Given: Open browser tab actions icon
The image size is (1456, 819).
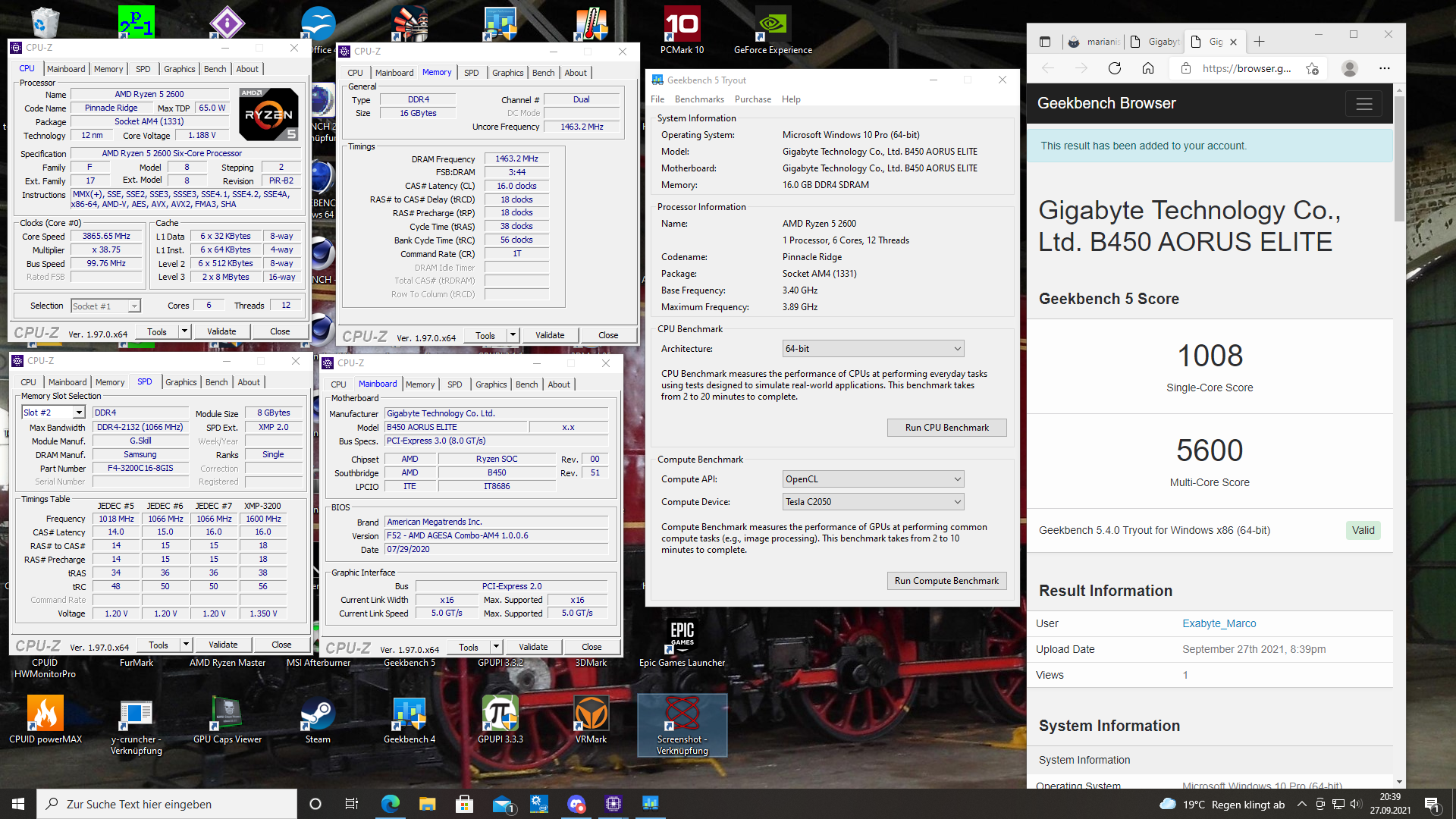Looking at the screenshot, I should 1045,42.
